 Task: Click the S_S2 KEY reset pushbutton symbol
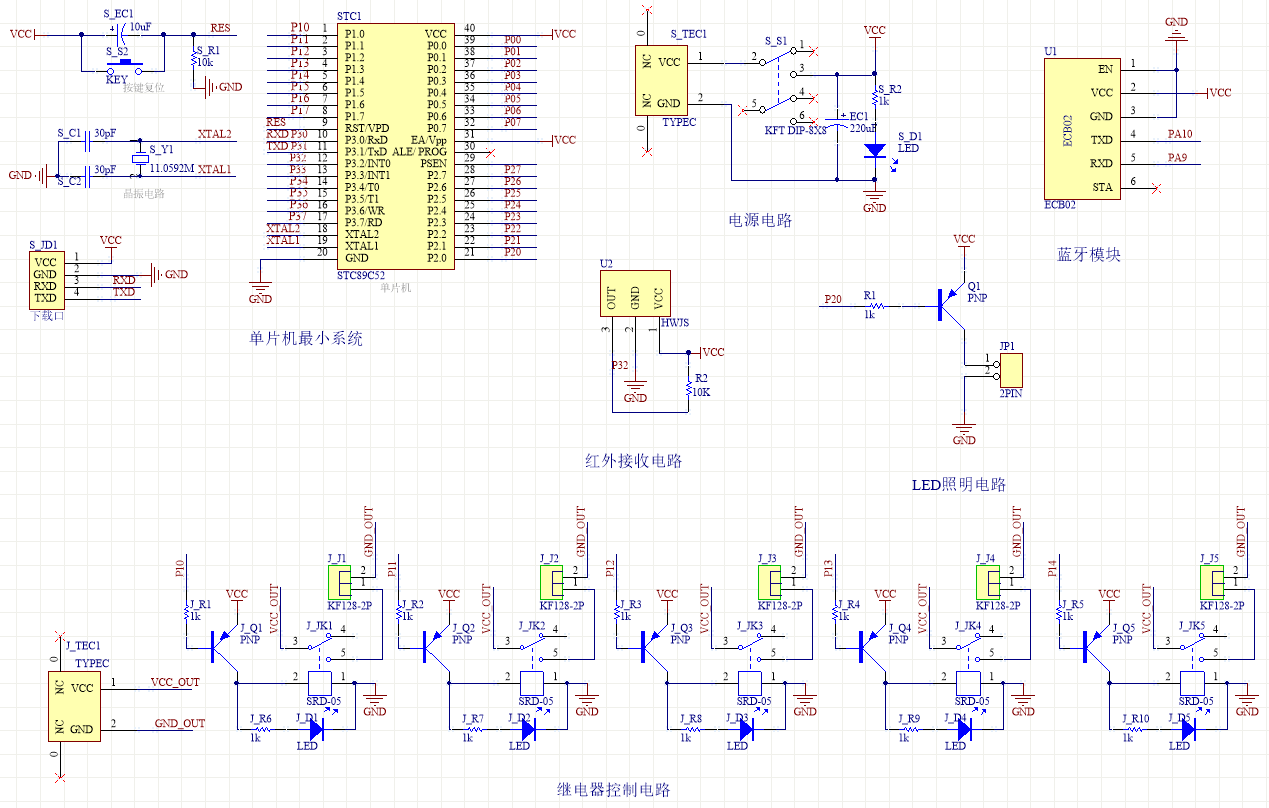pyautogui.click(x=126, y=64)
